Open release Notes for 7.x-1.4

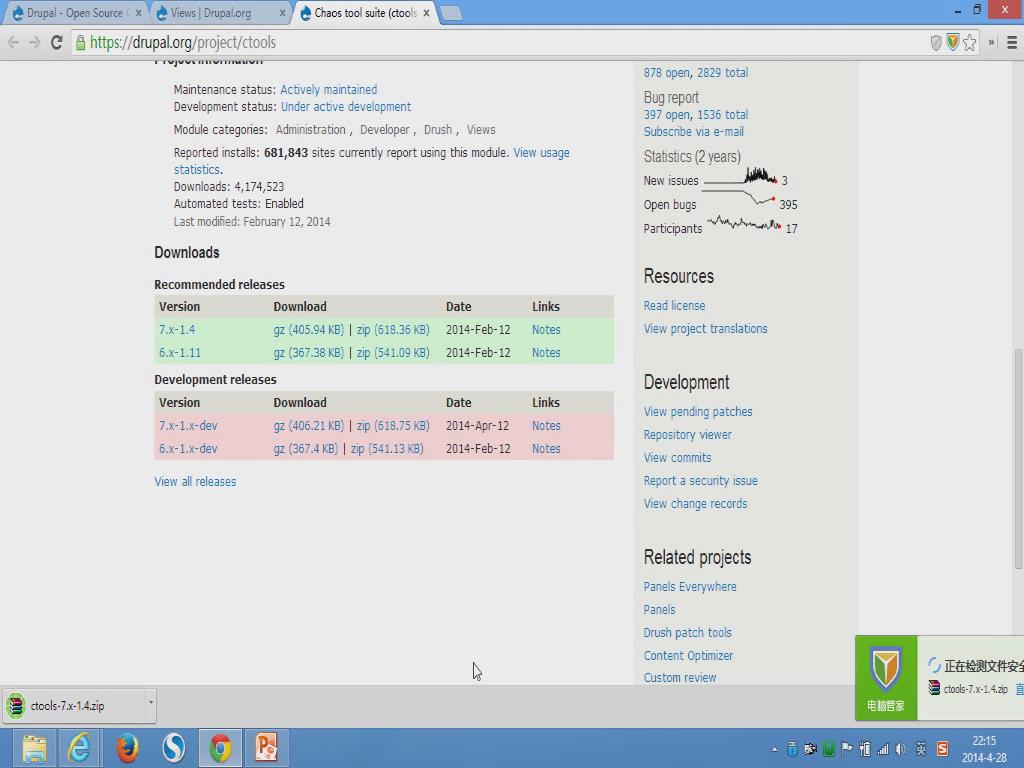[x=546, y=330]
